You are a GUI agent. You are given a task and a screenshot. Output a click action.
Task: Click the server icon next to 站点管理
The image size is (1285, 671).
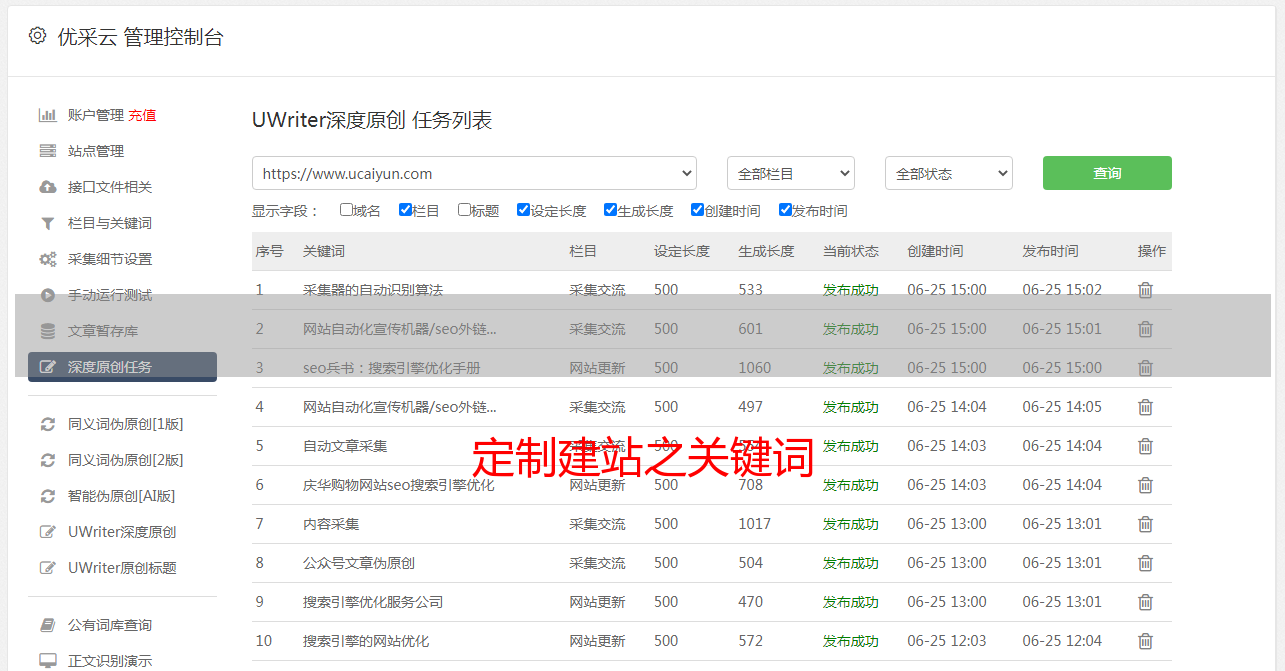point(47,151)
